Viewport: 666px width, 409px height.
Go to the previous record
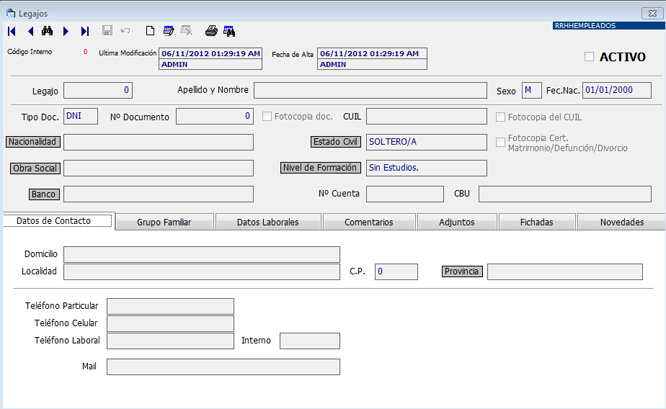pyautogui.click(x=30, y=31)
